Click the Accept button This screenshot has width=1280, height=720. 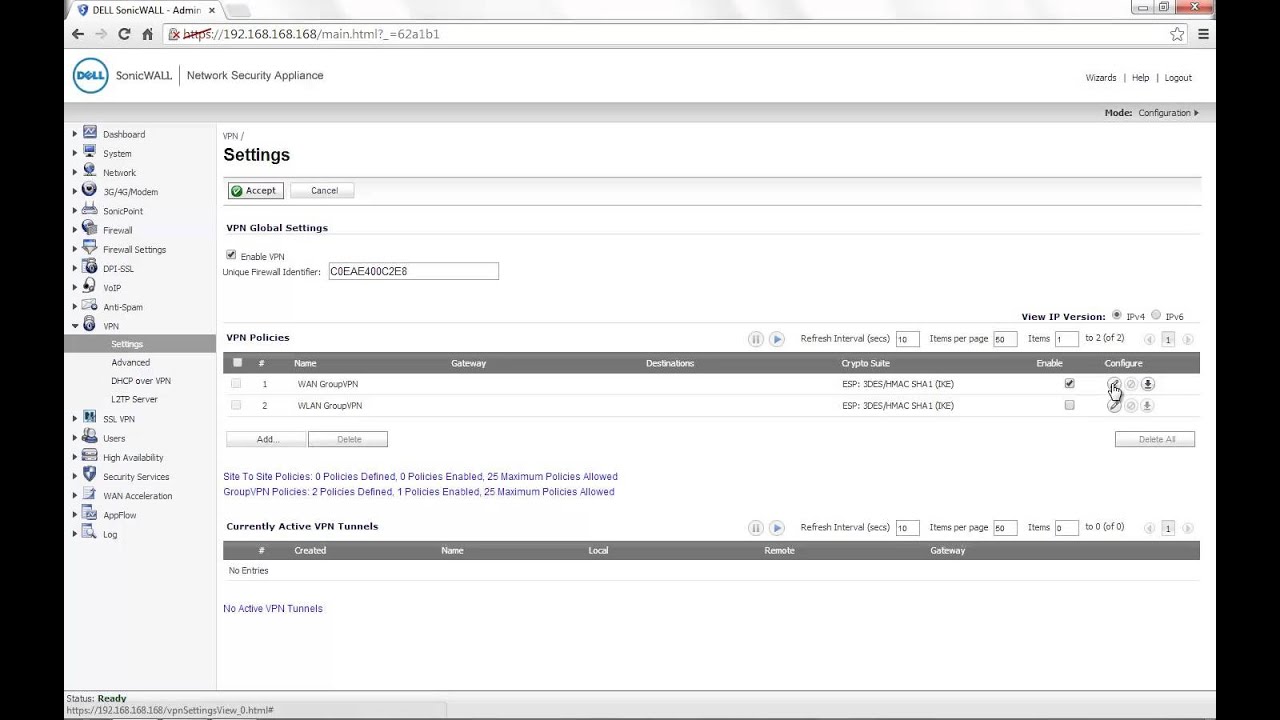coord(255,190)
